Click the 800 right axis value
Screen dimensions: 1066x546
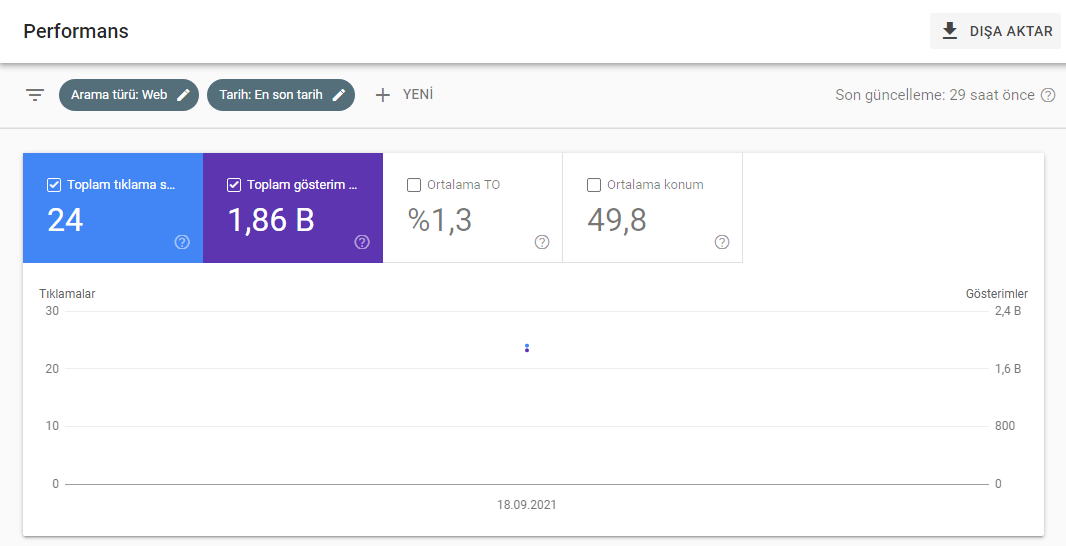click(1005, 426)
